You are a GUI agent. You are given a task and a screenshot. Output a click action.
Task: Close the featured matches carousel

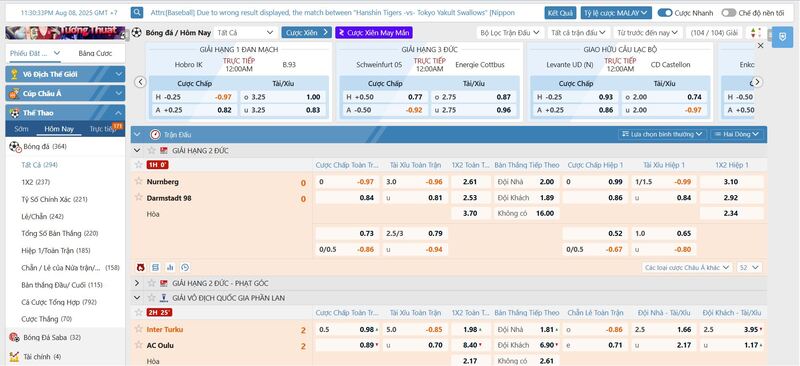coord(760,46)
